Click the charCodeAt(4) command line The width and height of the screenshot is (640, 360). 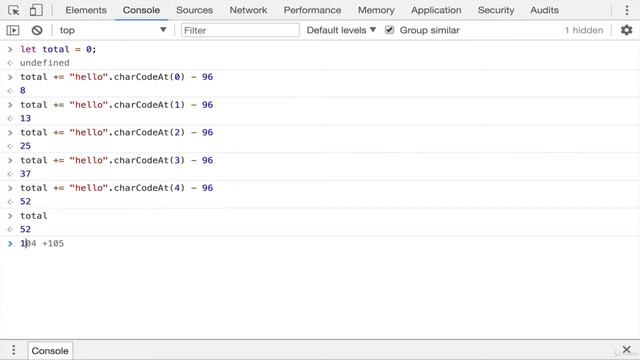[x=117, y=188]
